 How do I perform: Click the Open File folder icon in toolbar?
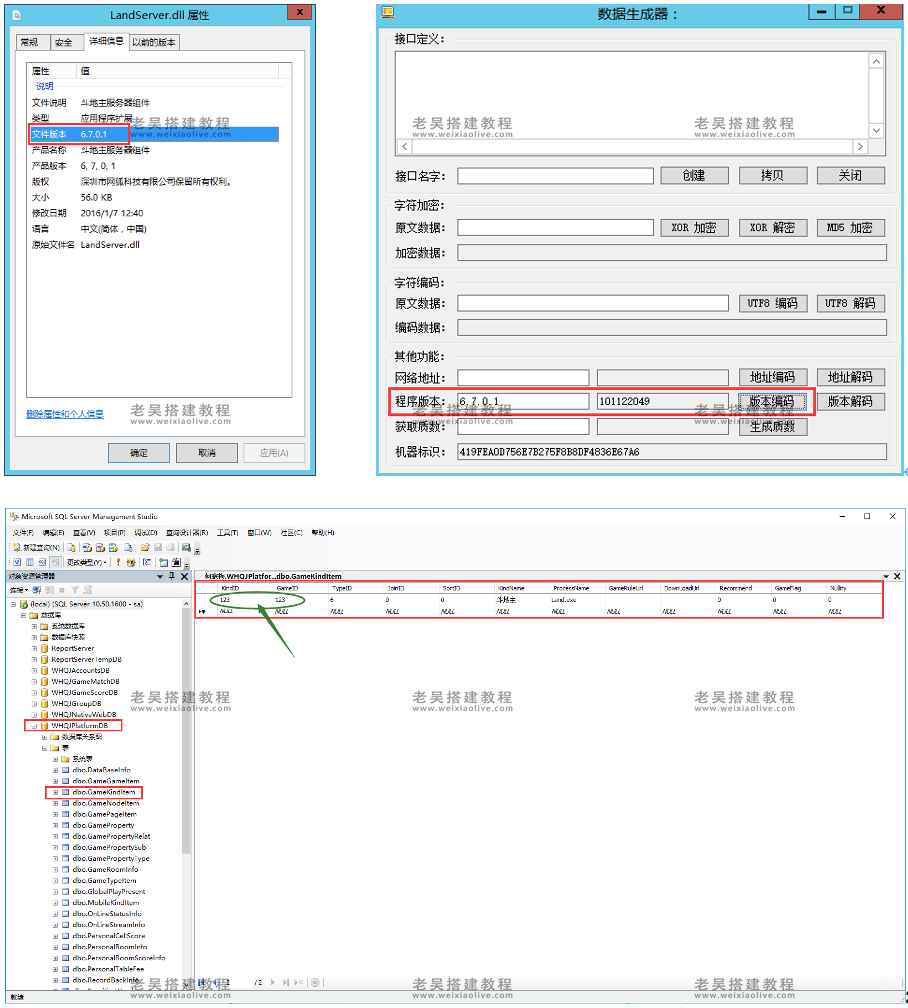145,547
